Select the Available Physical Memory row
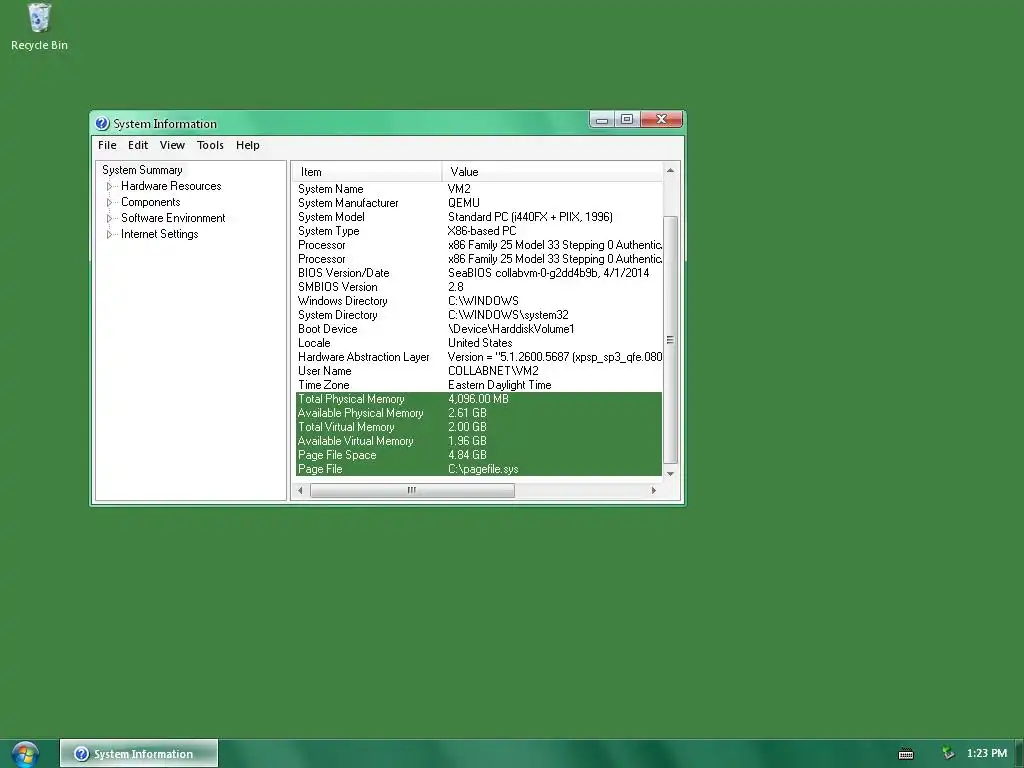 click(478, 413)
